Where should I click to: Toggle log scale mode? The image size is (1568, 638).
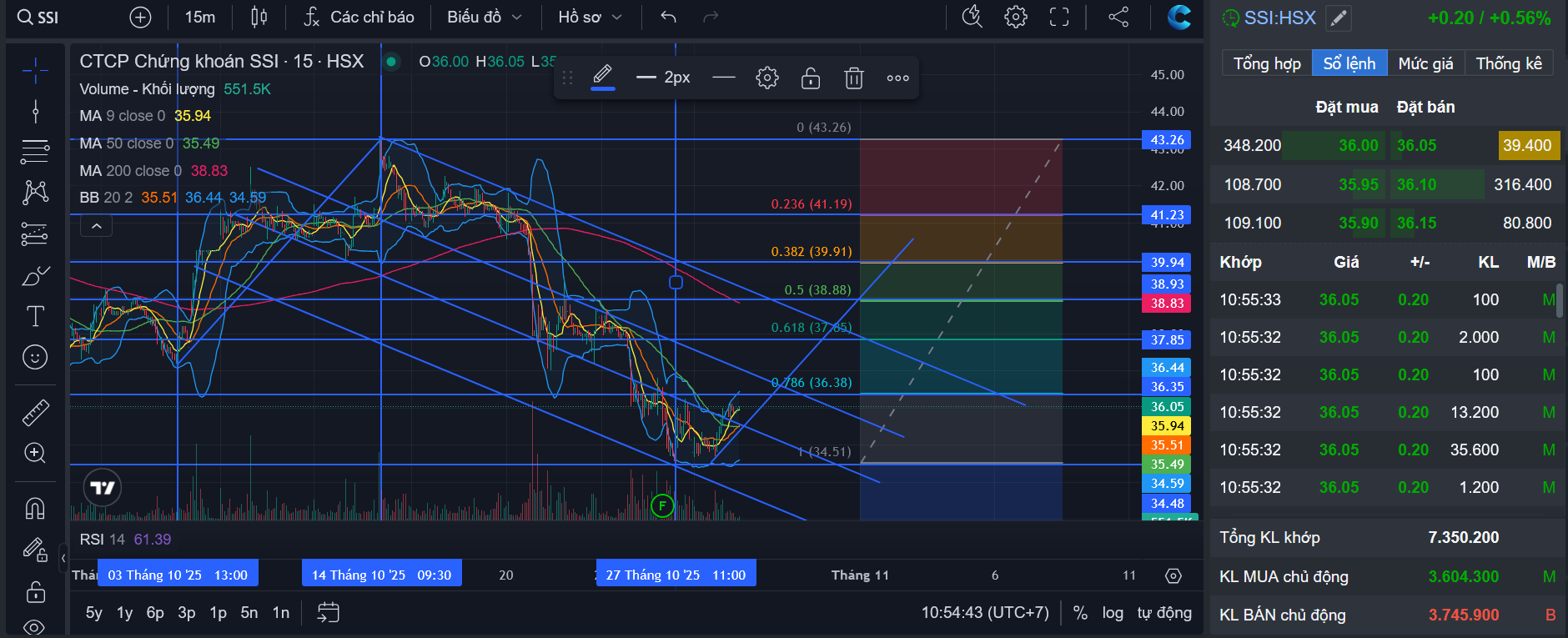[1113, 613]
